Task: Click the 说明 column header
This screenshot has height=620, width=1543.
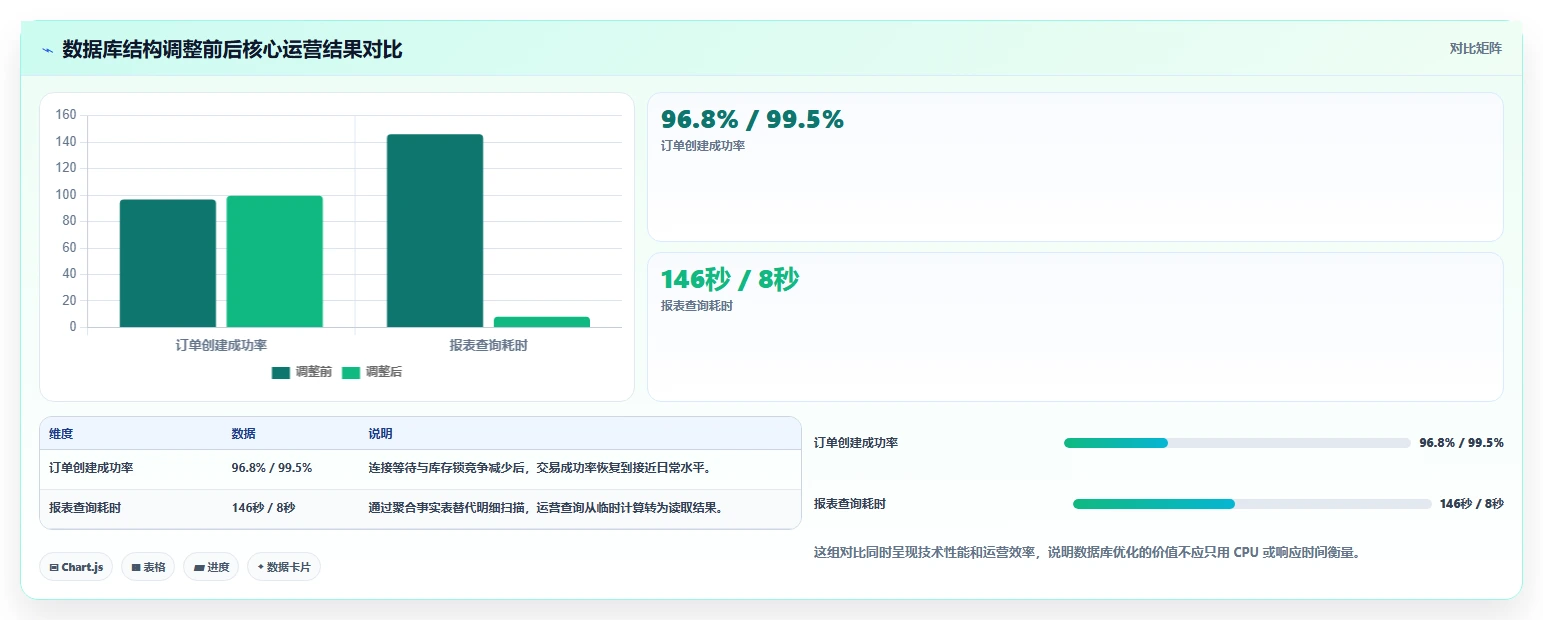Action: point(381,434)
